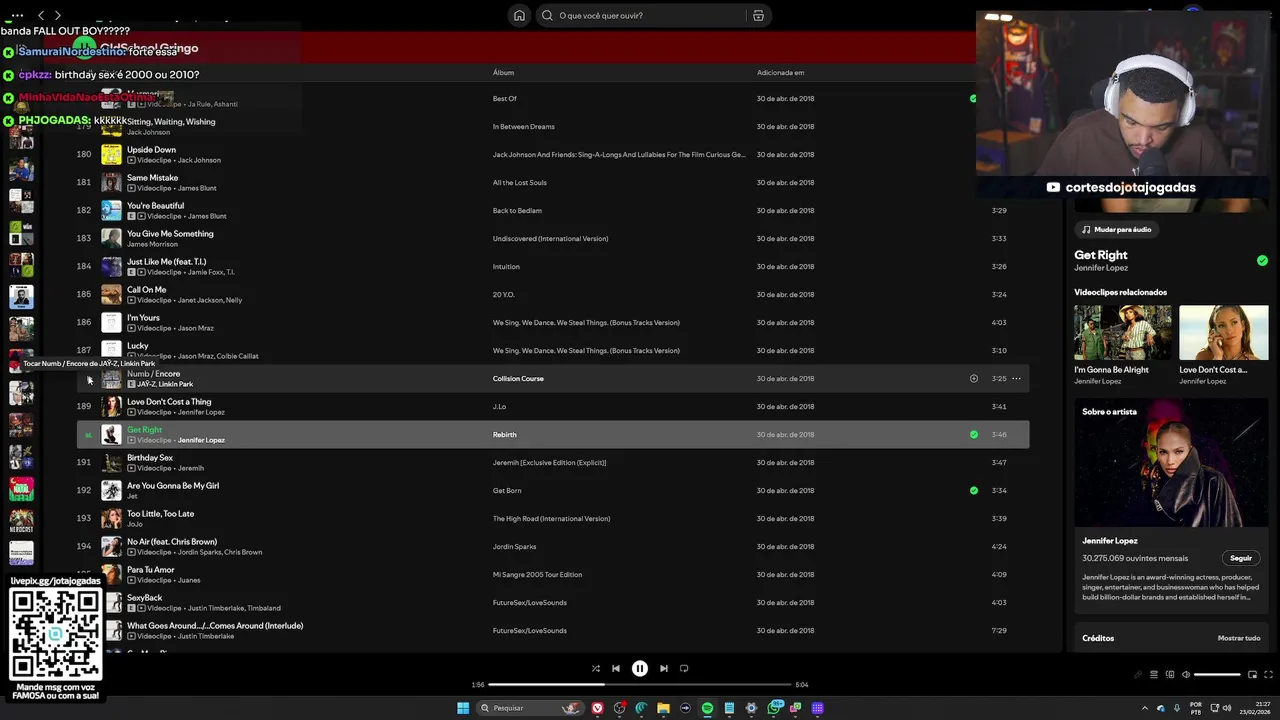Enter fullscreen player view
Image resolution: width=1280 pixels, height=720 pixels.
(x=1268, y=675)
